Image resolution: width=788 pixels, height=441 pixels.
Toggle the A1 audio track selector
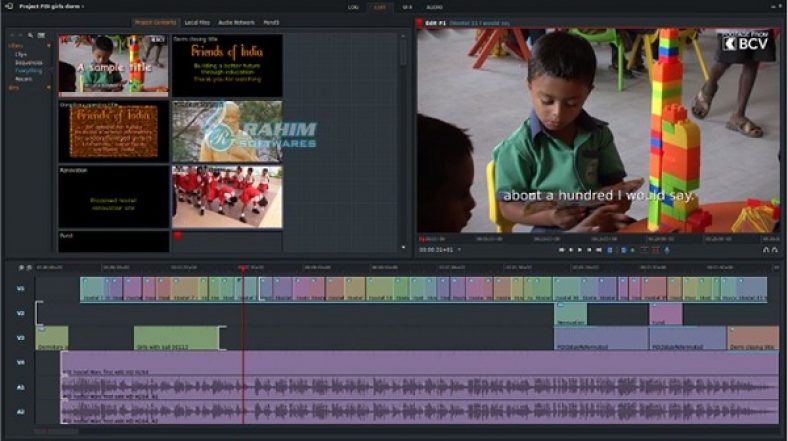point(20,387)
